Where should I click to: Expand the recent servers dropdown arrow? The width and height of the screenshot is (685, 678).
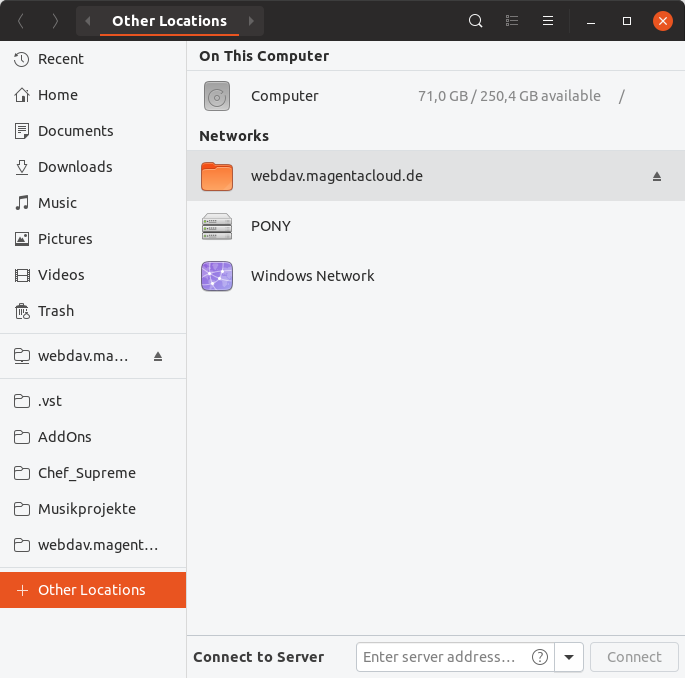(x=569, y=657)
